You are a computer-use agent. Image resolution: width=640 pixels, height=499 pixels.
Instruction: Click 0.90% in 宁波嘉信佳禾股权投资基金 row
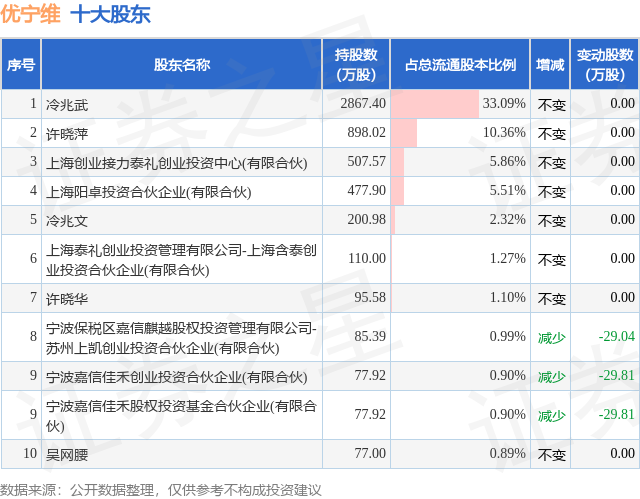[x=507, y=414]
